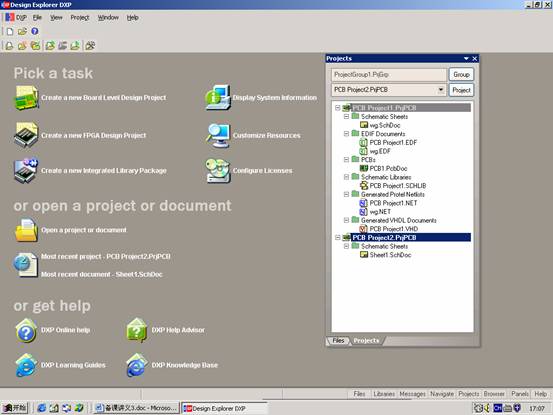Click the DXP Online help icon
Viewport: 553px width, 415px height.
(x=26, y=331)
